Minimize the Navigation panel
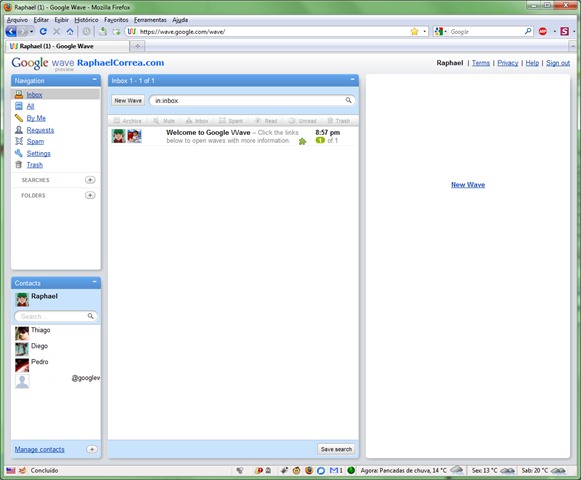This screenshot has width=581, height=480. [94, 80]
